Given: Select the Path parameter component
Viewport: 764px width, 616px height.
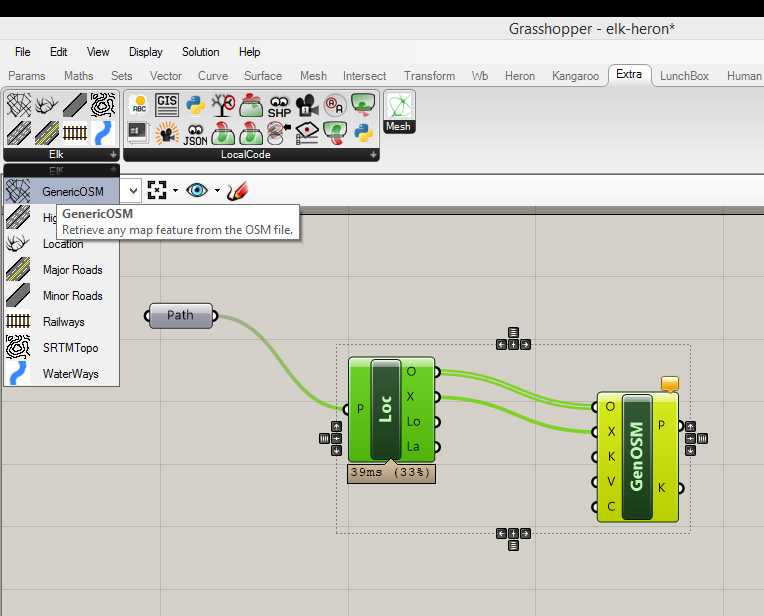Looking at the screenshot, I should [181, 315].
